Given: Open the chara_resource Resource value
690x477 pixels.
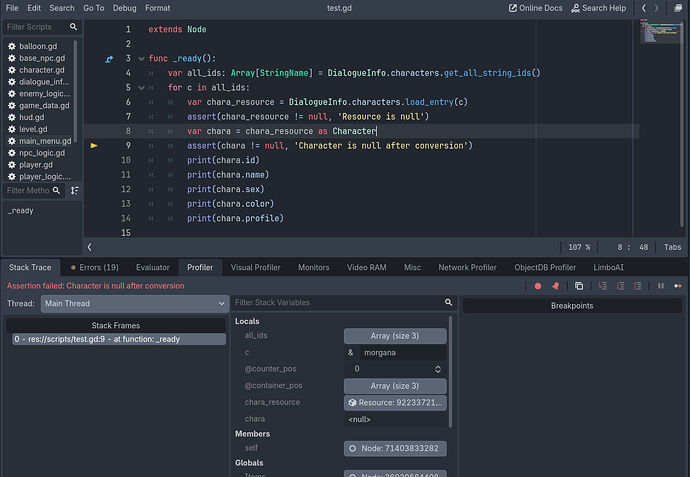Looking at the screenshot, I should pos(395,403).
